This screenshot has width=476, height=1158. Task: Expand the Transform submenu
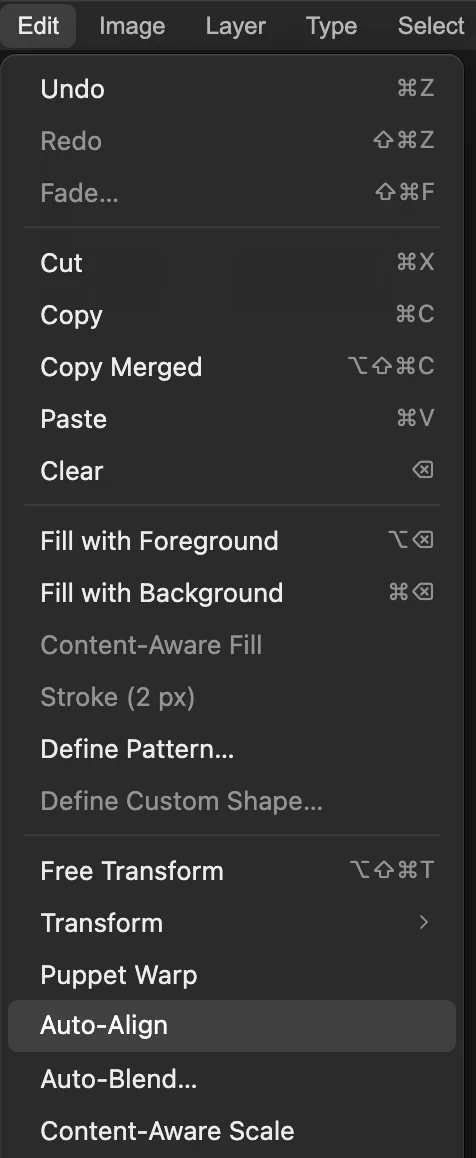(232, 922)
